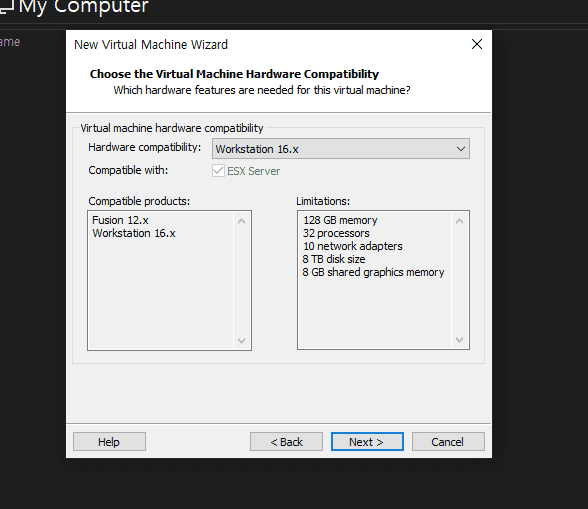
Task: Click up arrow of Compatible products scrollbar
Action: coord(242,221)
